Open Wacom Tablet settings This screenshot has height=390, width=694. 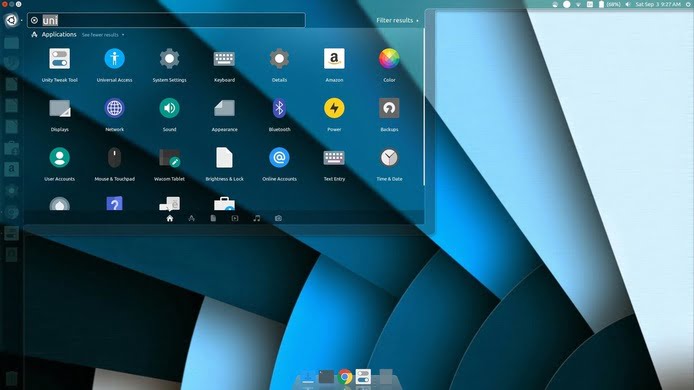coord(169,158)
